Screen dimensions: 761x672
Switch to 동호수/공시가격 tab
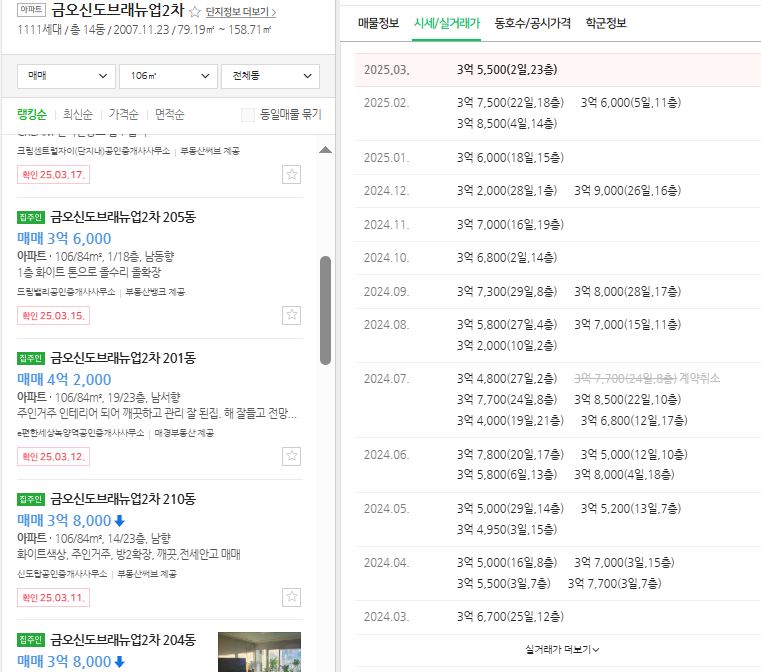[532, 23]
